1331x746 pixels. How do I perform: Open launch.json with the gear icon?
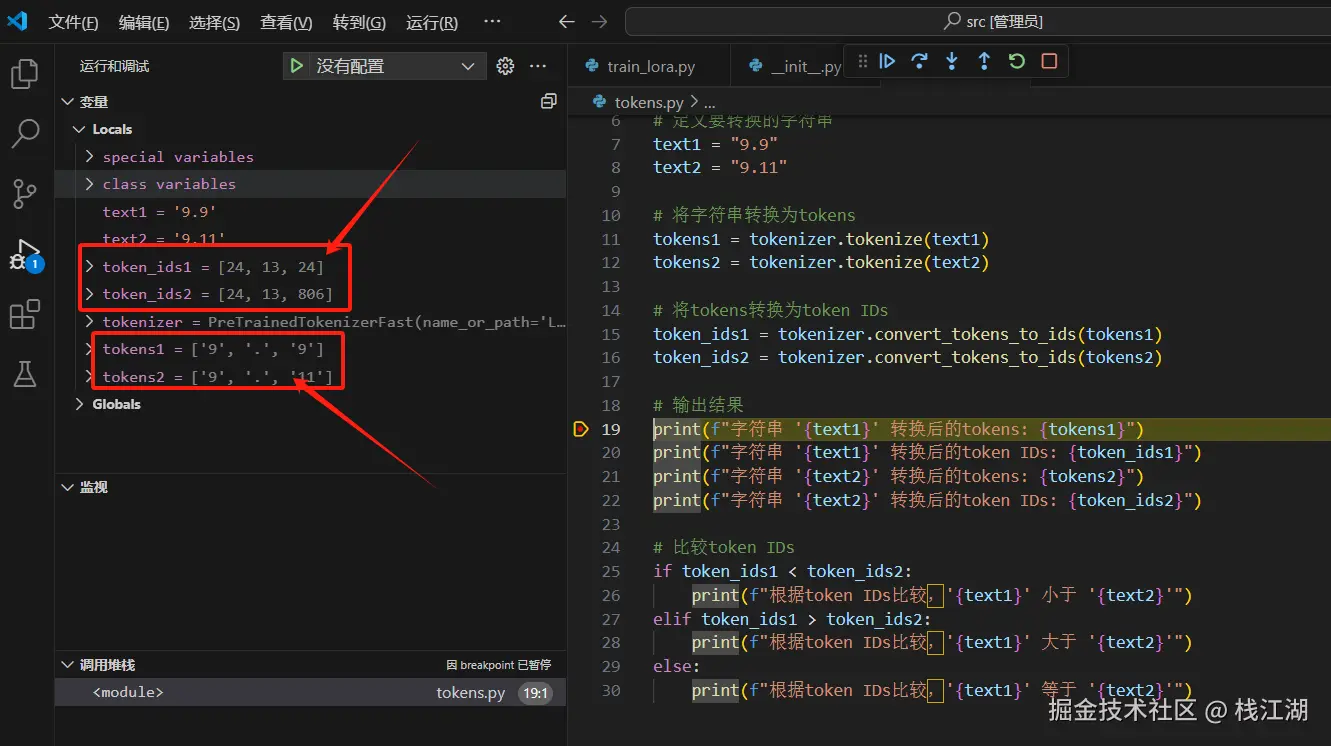click(505, 66)
